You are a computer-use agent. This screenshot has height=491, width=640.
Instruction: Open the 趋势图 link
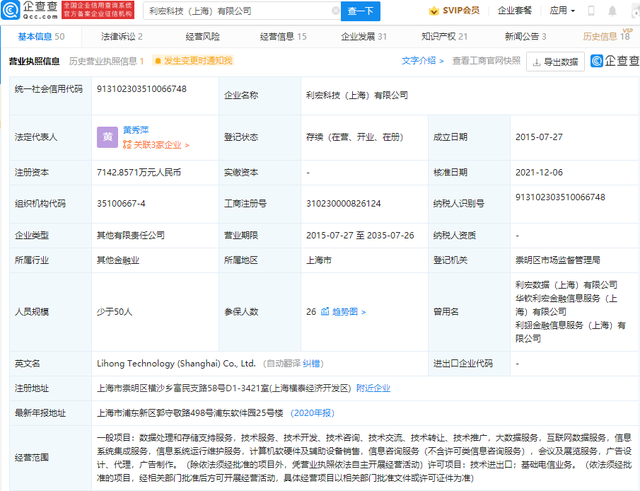coord(349,312)
